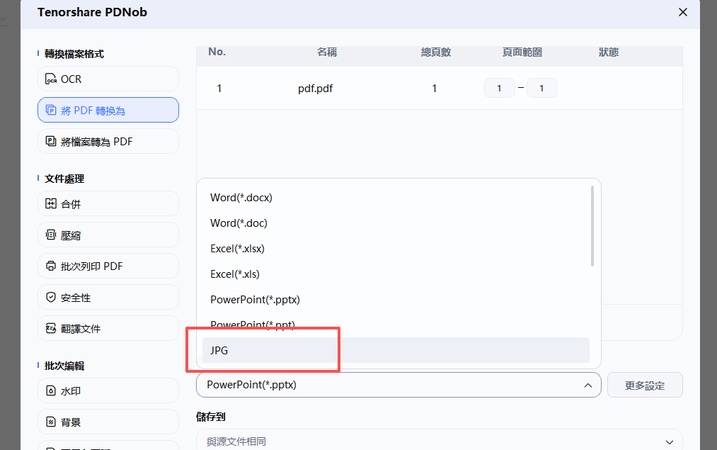This screenshot has width=717, height=450.
Task: Click the No. column header
Action: (x=217, y=52)
